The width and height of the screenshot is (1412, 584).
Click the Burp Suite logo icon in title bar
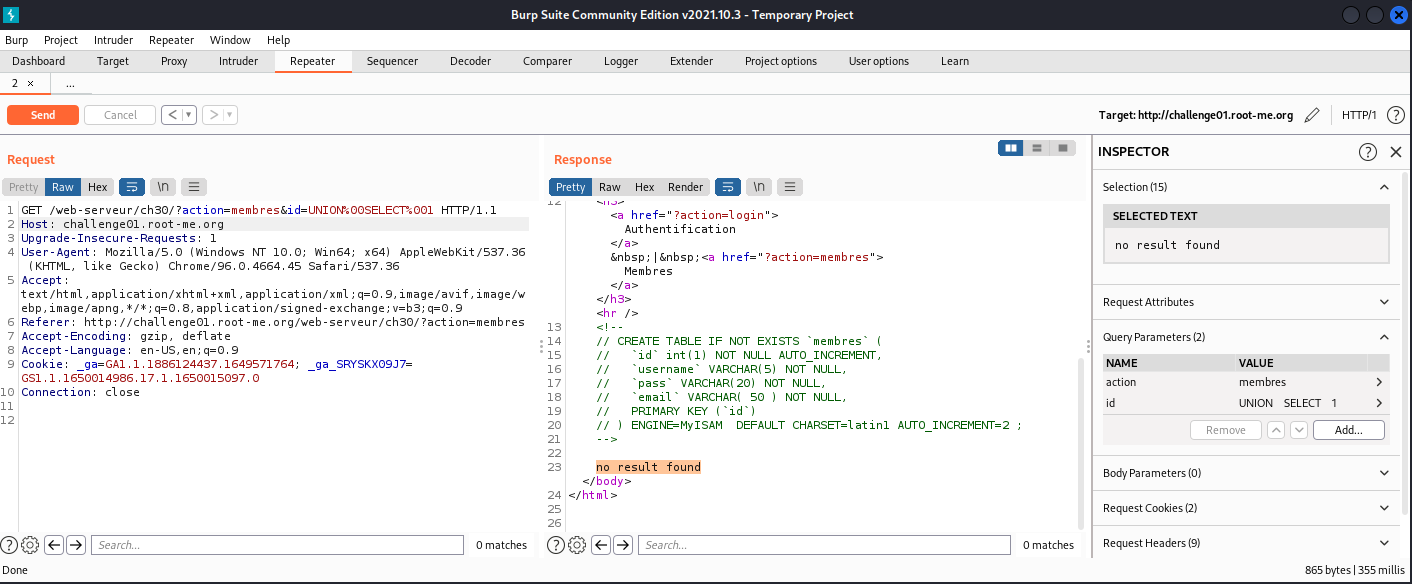coord(13,14)
